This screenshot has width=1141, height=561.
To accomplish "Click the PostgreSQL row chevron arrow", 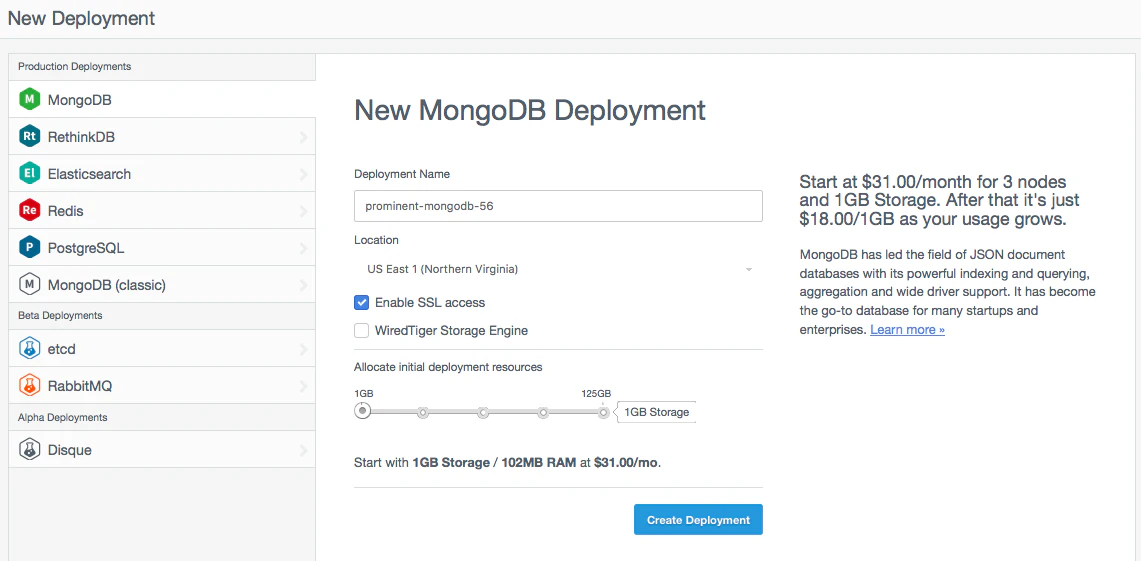I will coord(303,248).
